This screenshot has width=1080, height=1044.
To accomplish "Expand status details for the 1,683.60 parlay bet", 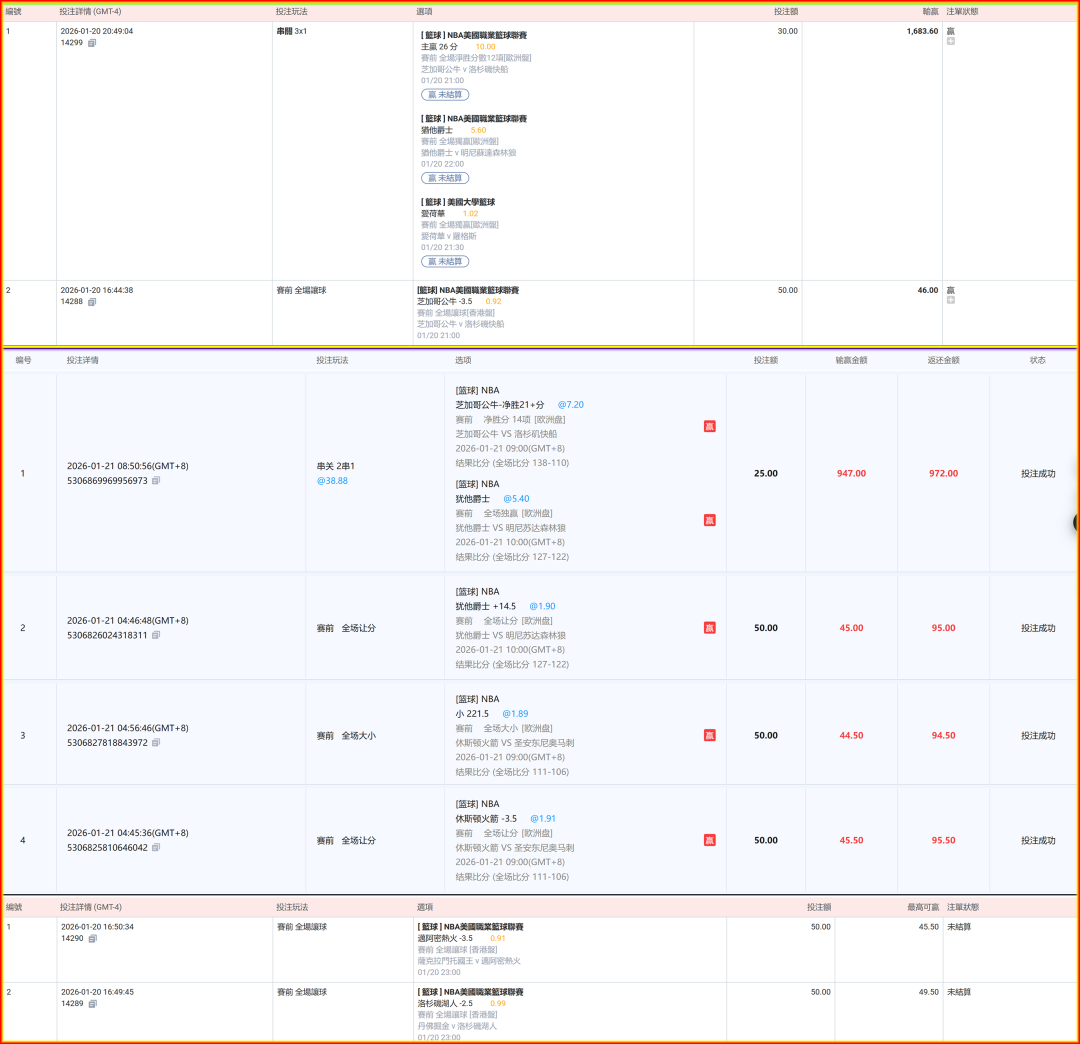I will [x=951, y=42].
